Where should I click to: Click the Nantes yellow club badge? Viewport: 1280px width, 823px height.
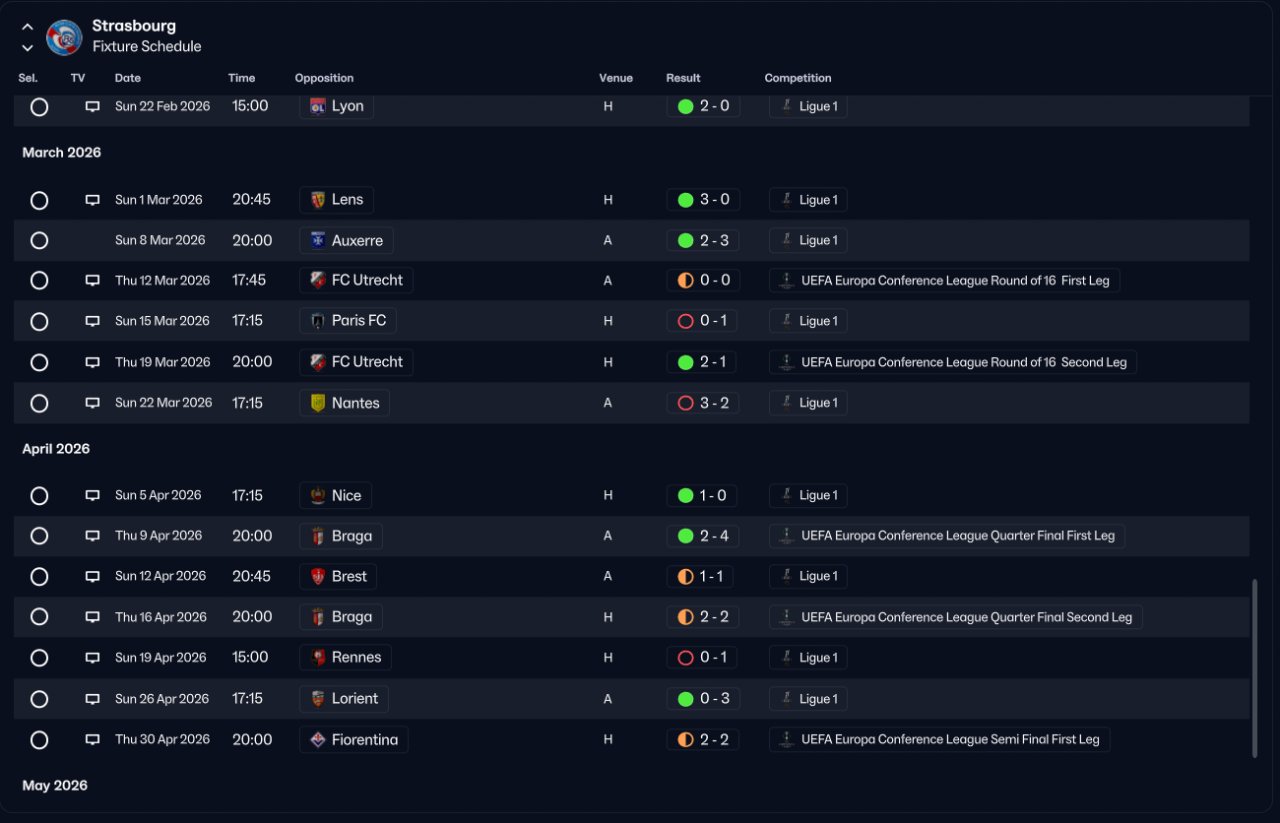click(318, 403)
